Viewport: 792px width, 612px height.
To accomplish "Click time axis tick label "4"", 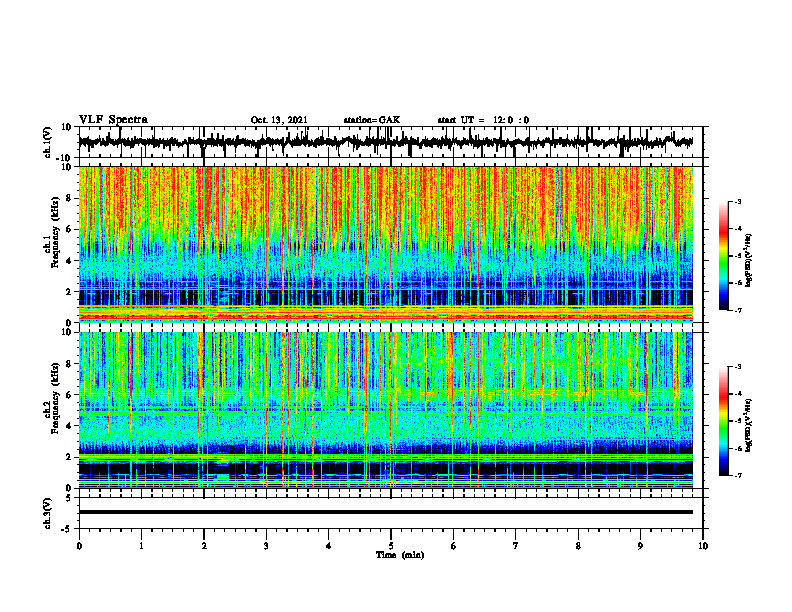I will pos(329,546).
